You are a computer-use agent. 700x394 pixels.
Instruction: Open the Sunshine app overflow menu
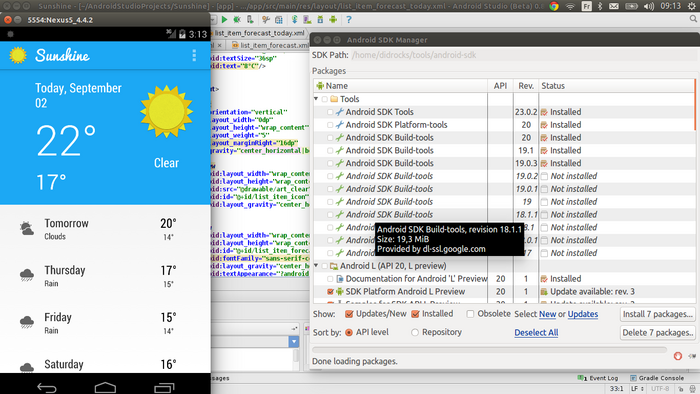[x=194, y=55]
